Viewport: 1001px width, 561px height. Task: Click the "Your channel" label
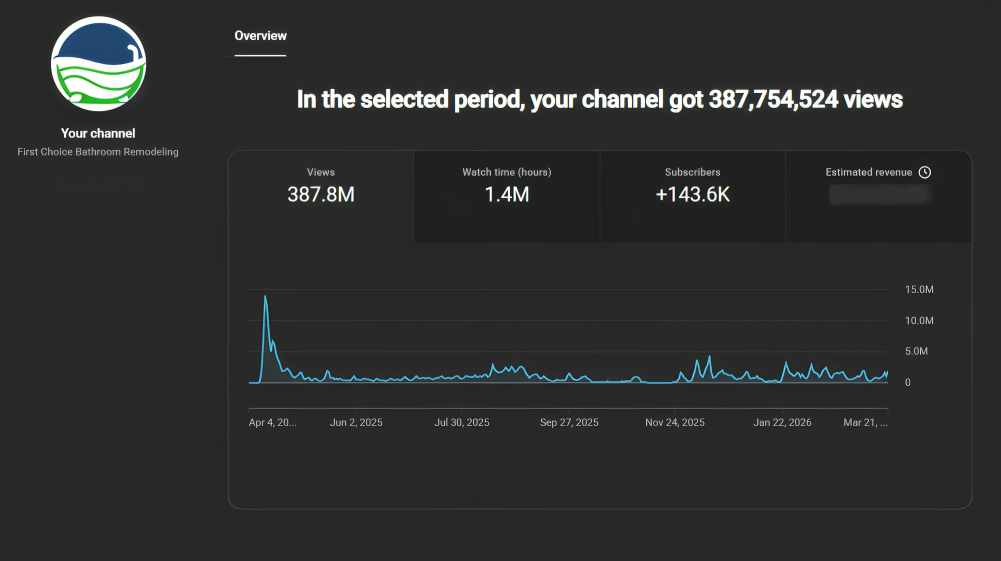point(98,133)
